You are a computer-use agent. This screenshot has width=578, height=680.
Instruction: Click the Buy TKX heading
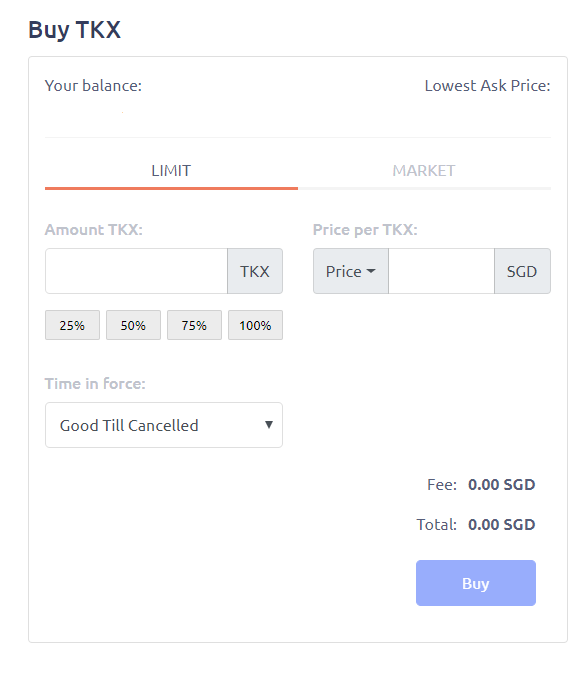click(75, 30)
